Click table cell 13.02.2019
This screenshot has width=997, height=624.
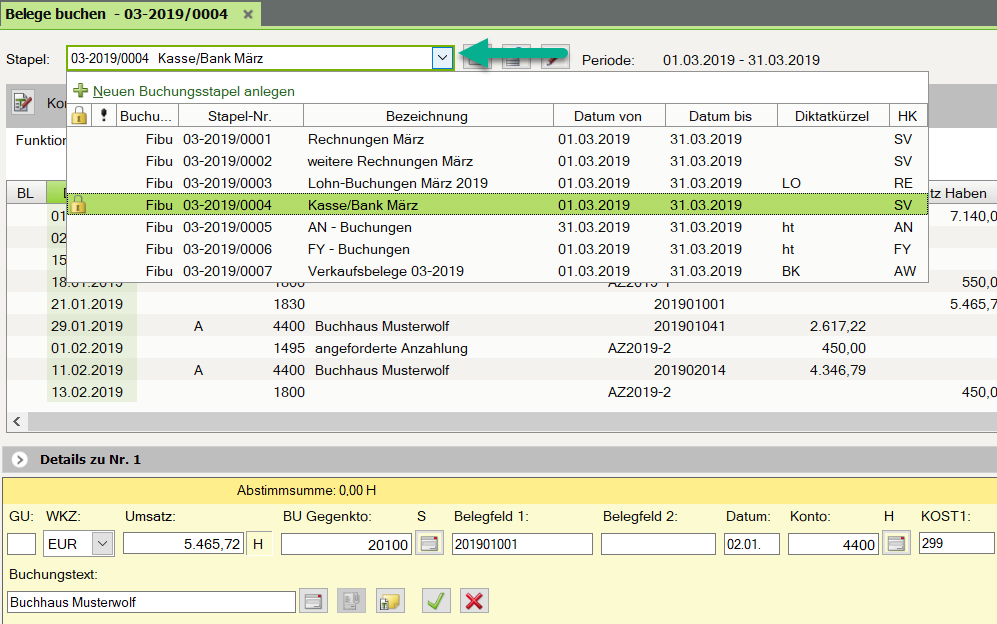coord(87,392)
